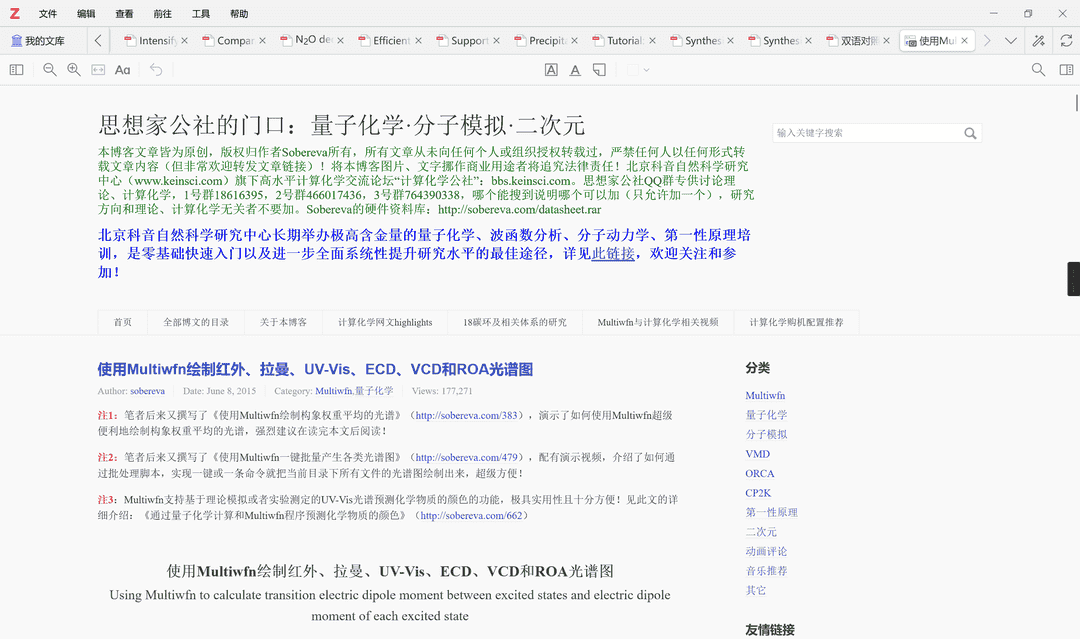The width and height of the screenshot is (1080, 639).
Task: Toggle the annotation sidebar panel
Action: pyautogui.click(x=16, y=69)
